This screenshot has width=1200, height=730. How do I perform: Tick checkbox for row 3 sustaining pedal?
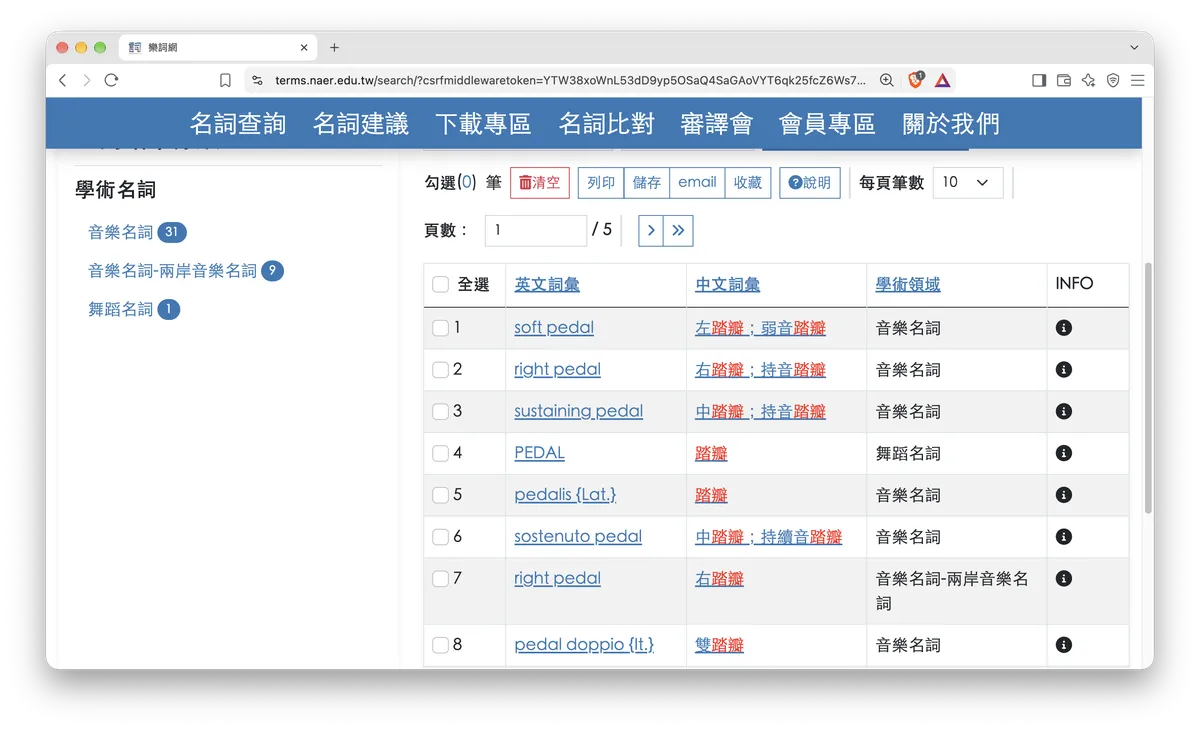(440, 411)
